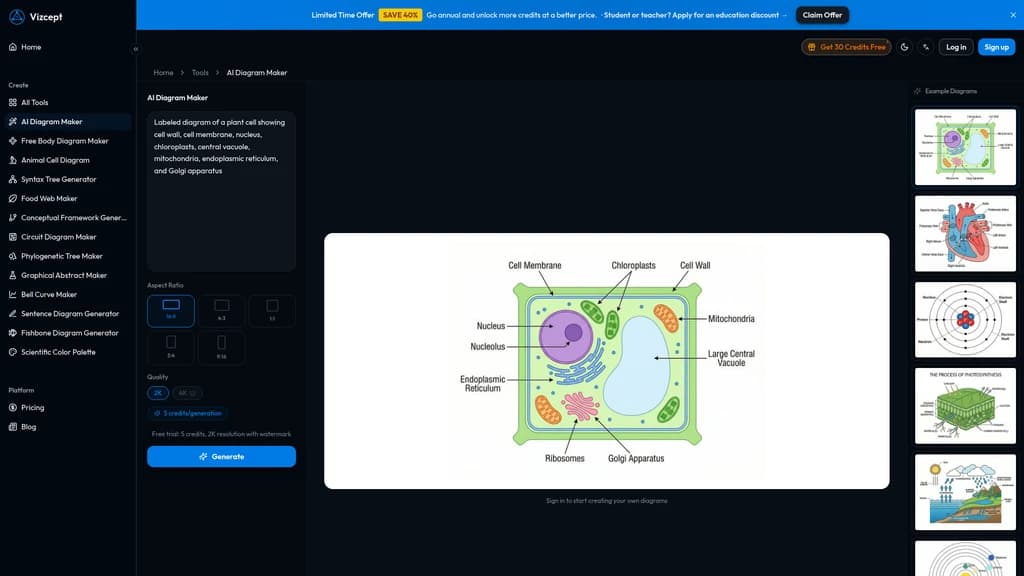Open Syntax Tree Generator tool icon
The width and height of the screenshot is (1024, 576).
coord(12,179)
